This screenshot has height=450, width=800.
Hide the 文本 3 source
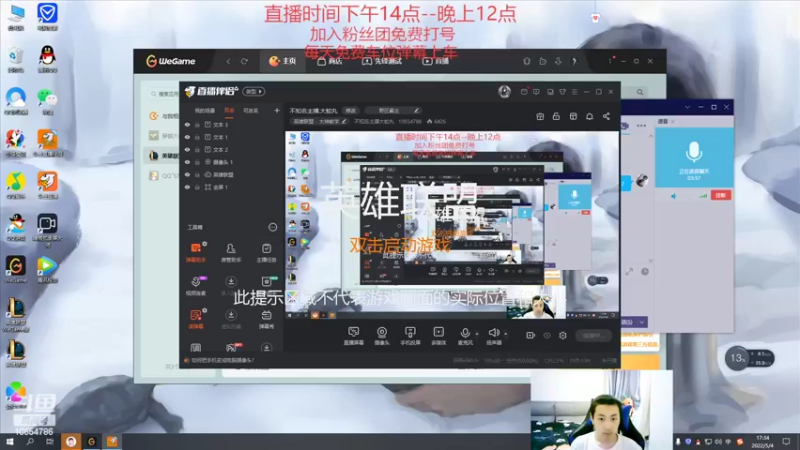click(x=187, y=124)
